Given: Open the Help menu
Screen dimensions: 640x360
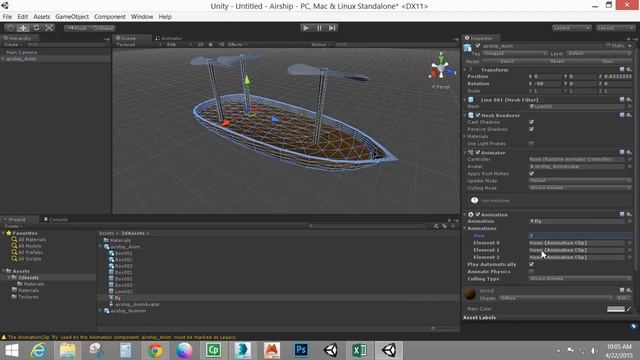Looking at the screenshot, I should pyautogui.click(x=165, y=17).
